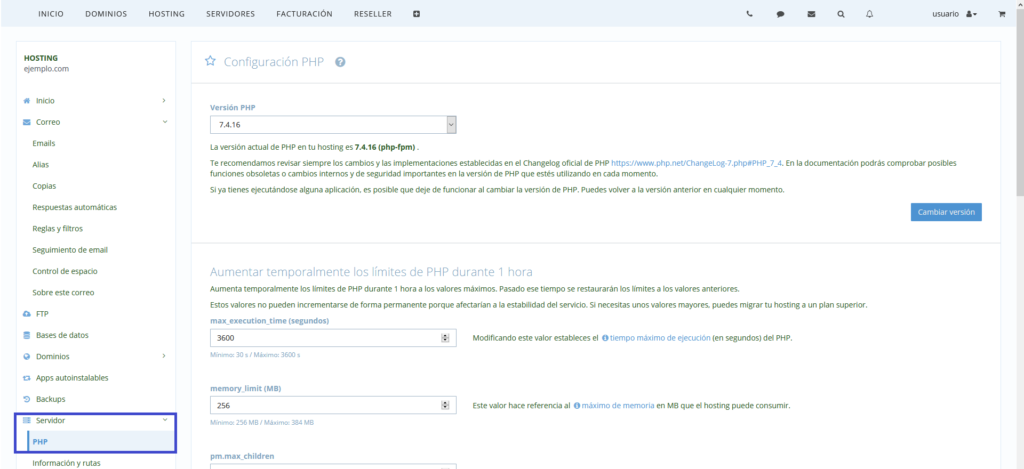Select Emails in the sidebar
Screen dimensions: 1024x469
coord(44,143)
